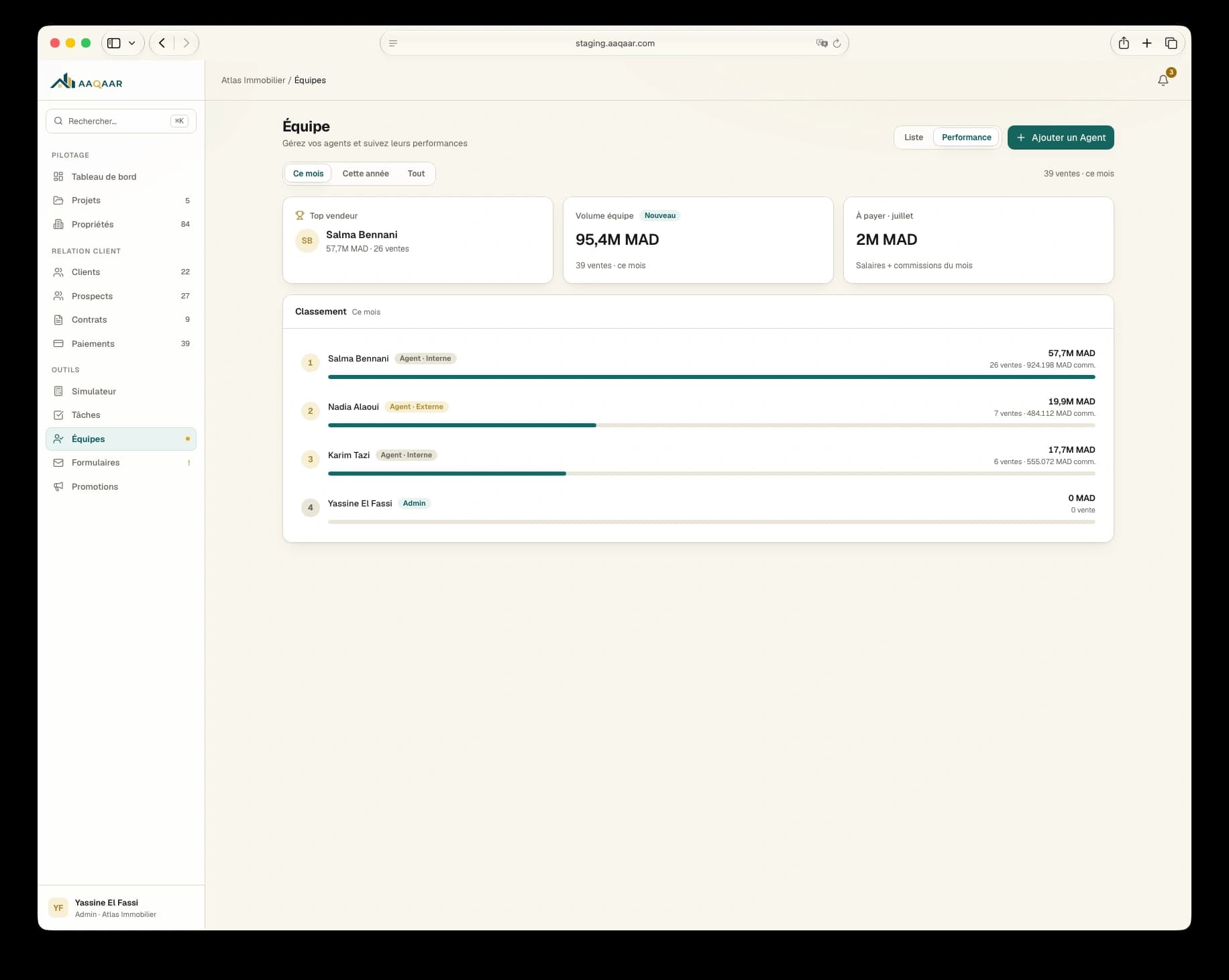Follow the Atlas Immobilier breadcrumb link

point(254,80)
